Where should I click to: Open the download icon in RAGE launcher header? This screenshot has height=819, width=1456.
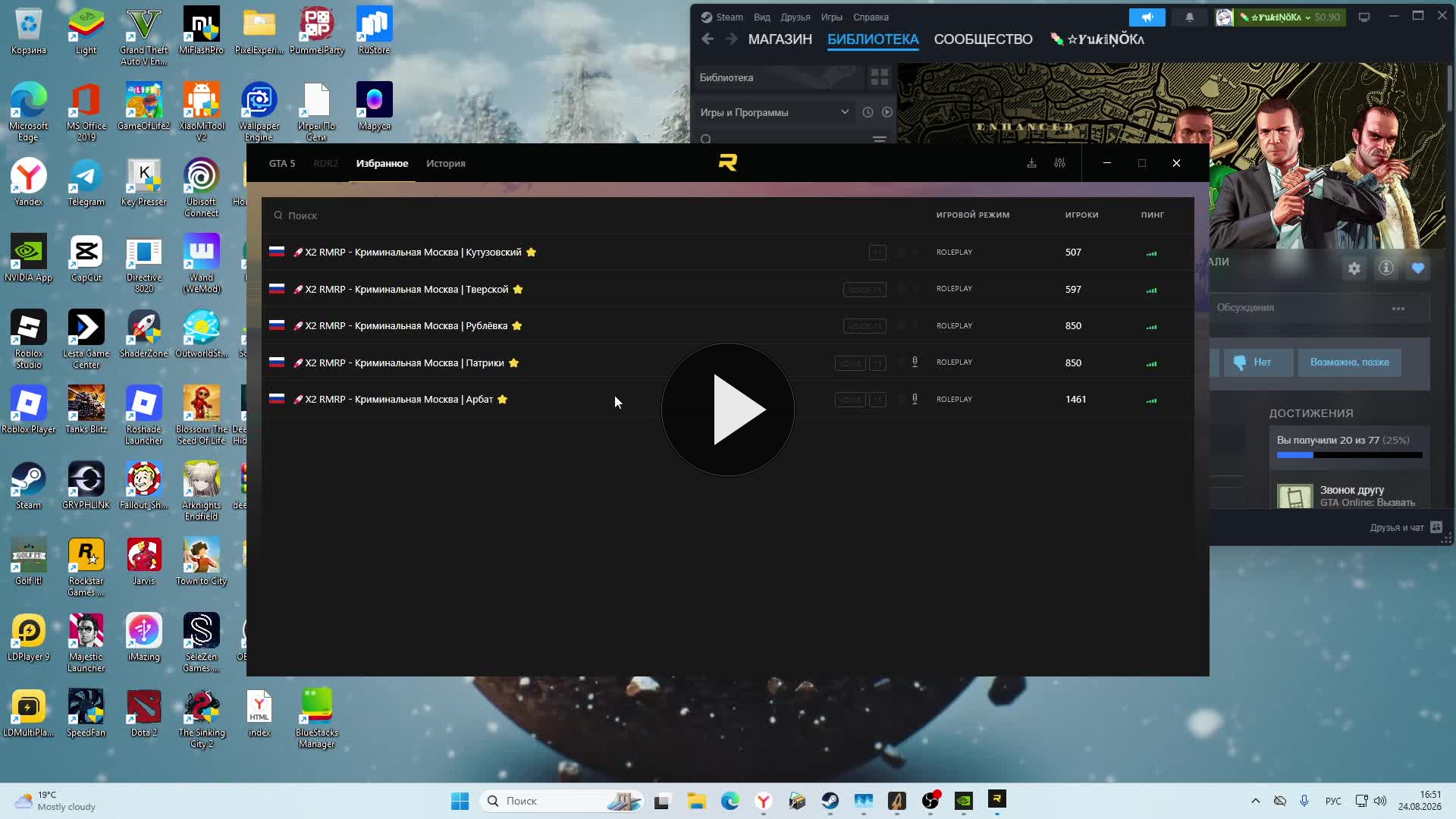(1031, 163)
